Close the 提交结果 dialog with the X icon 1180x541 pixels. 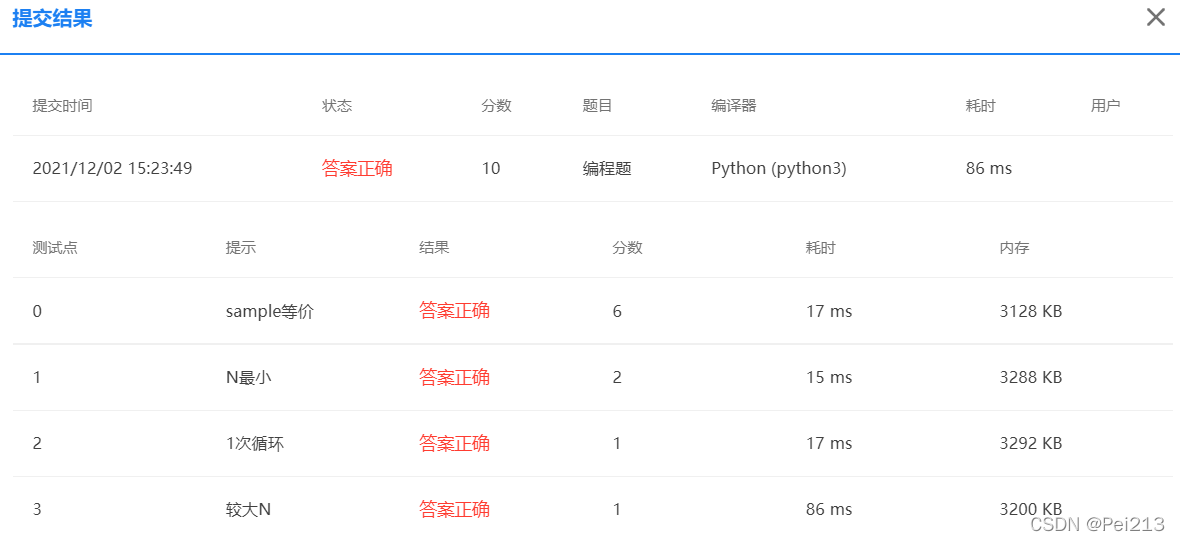pyautogui.click(x=1155, y=17)
